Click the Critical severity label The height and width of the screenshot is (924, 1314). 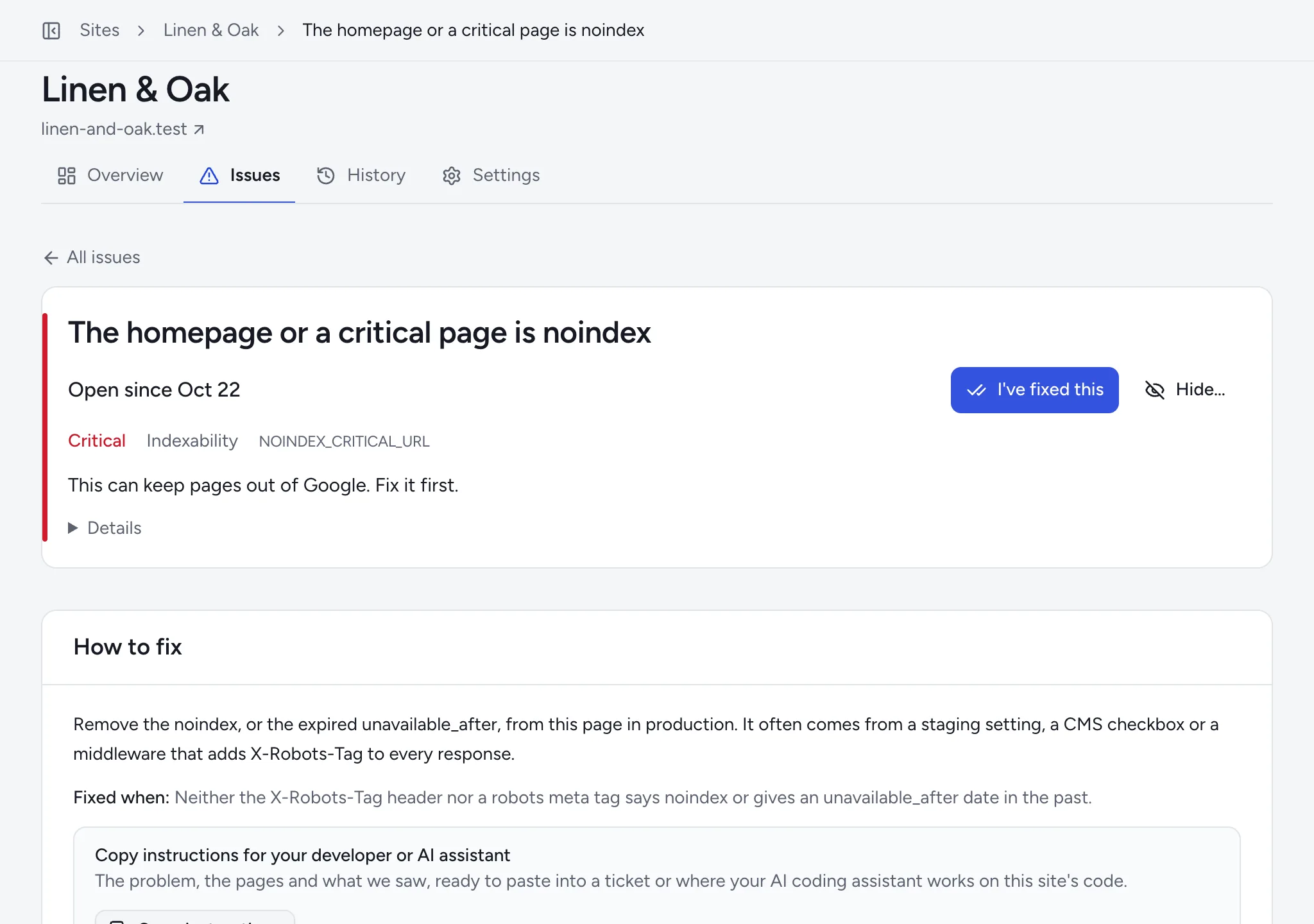tap(97, 441)
